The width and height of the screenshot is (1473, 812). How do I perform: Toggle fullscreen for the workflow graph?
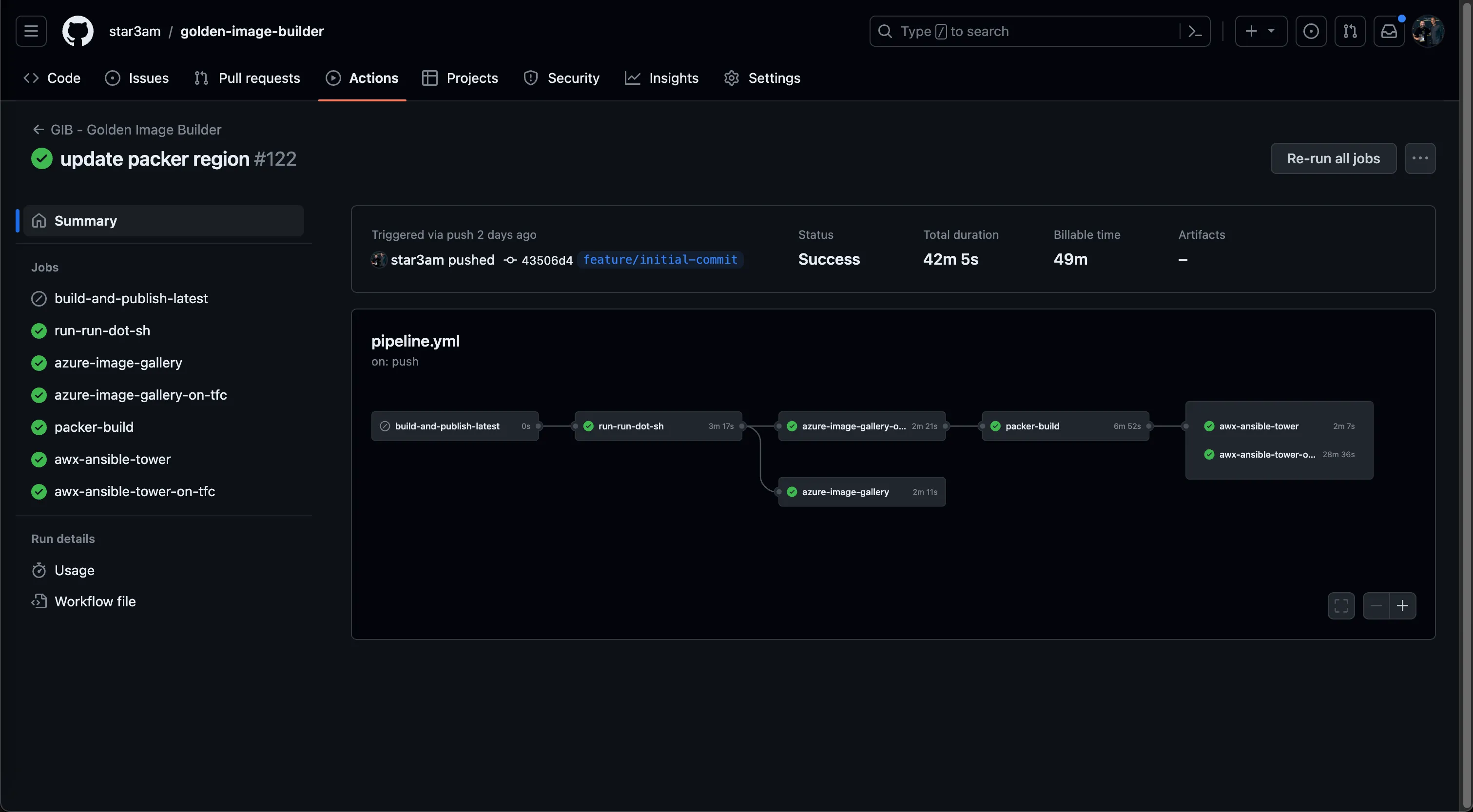(1341, 605)
